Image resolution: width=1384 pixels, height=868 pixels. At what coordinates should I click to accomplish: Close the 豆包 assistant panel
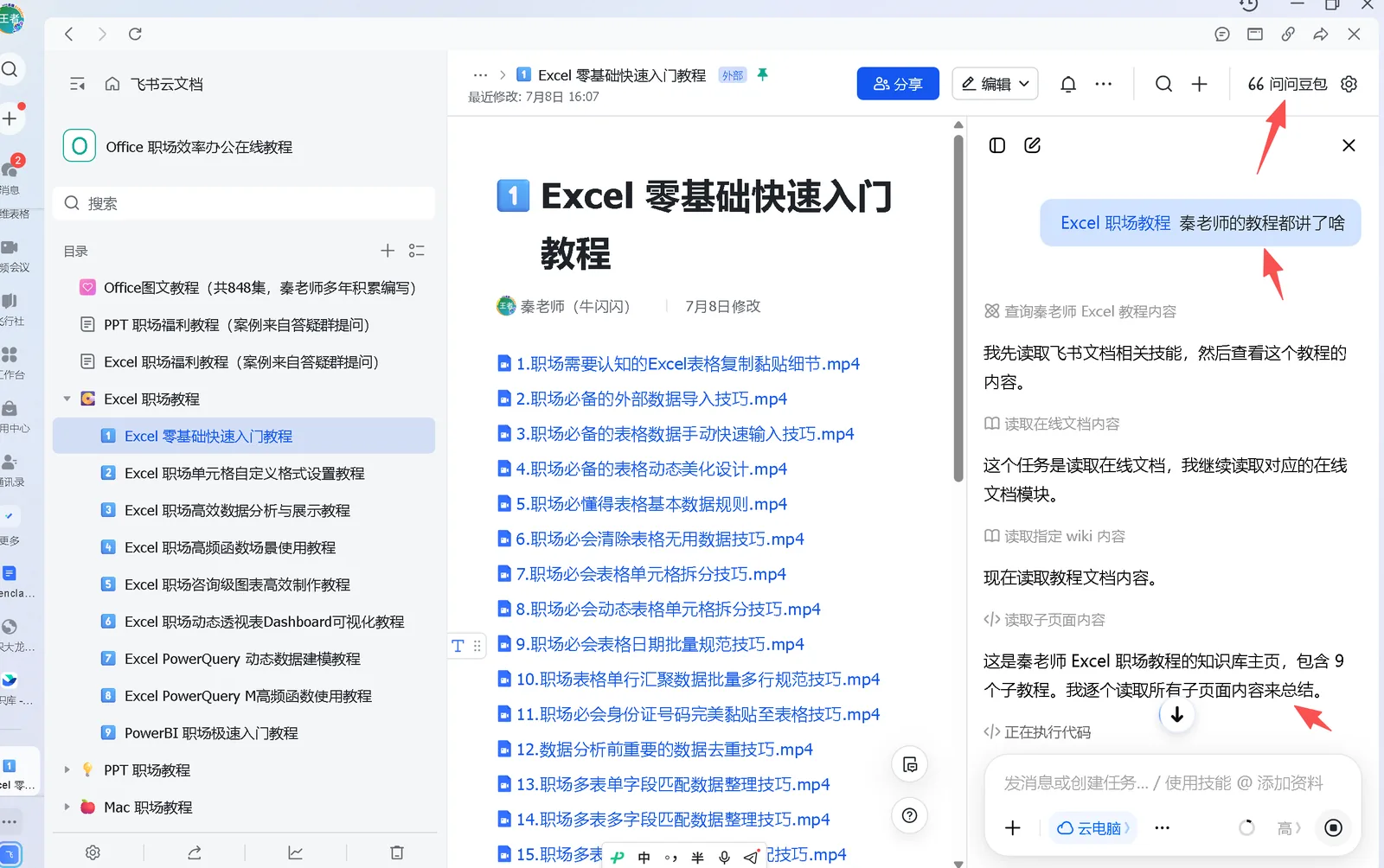[1349, 145]
